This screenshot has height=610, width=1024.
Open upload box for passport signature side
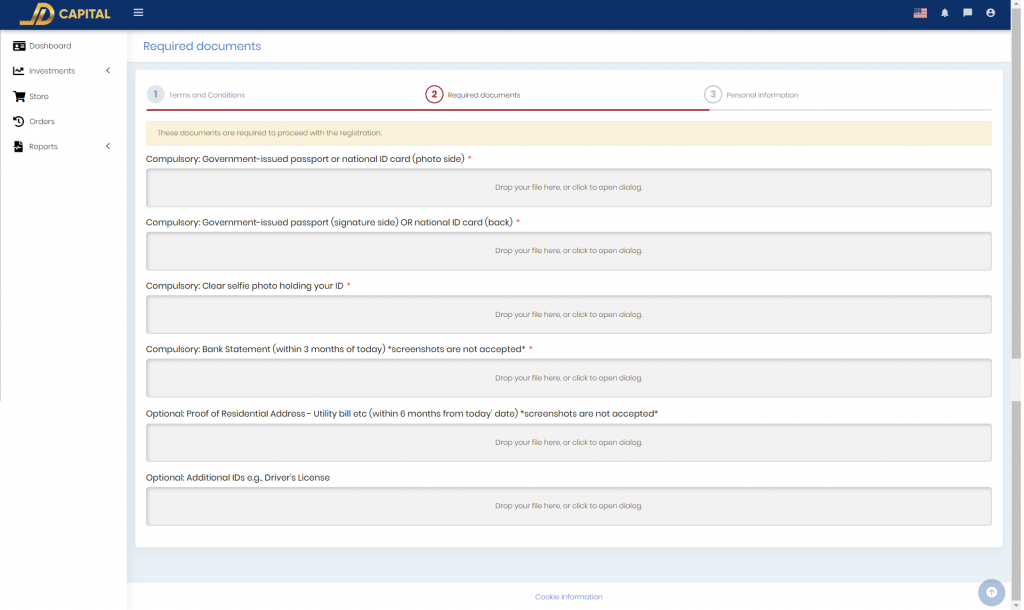point(568,251)
